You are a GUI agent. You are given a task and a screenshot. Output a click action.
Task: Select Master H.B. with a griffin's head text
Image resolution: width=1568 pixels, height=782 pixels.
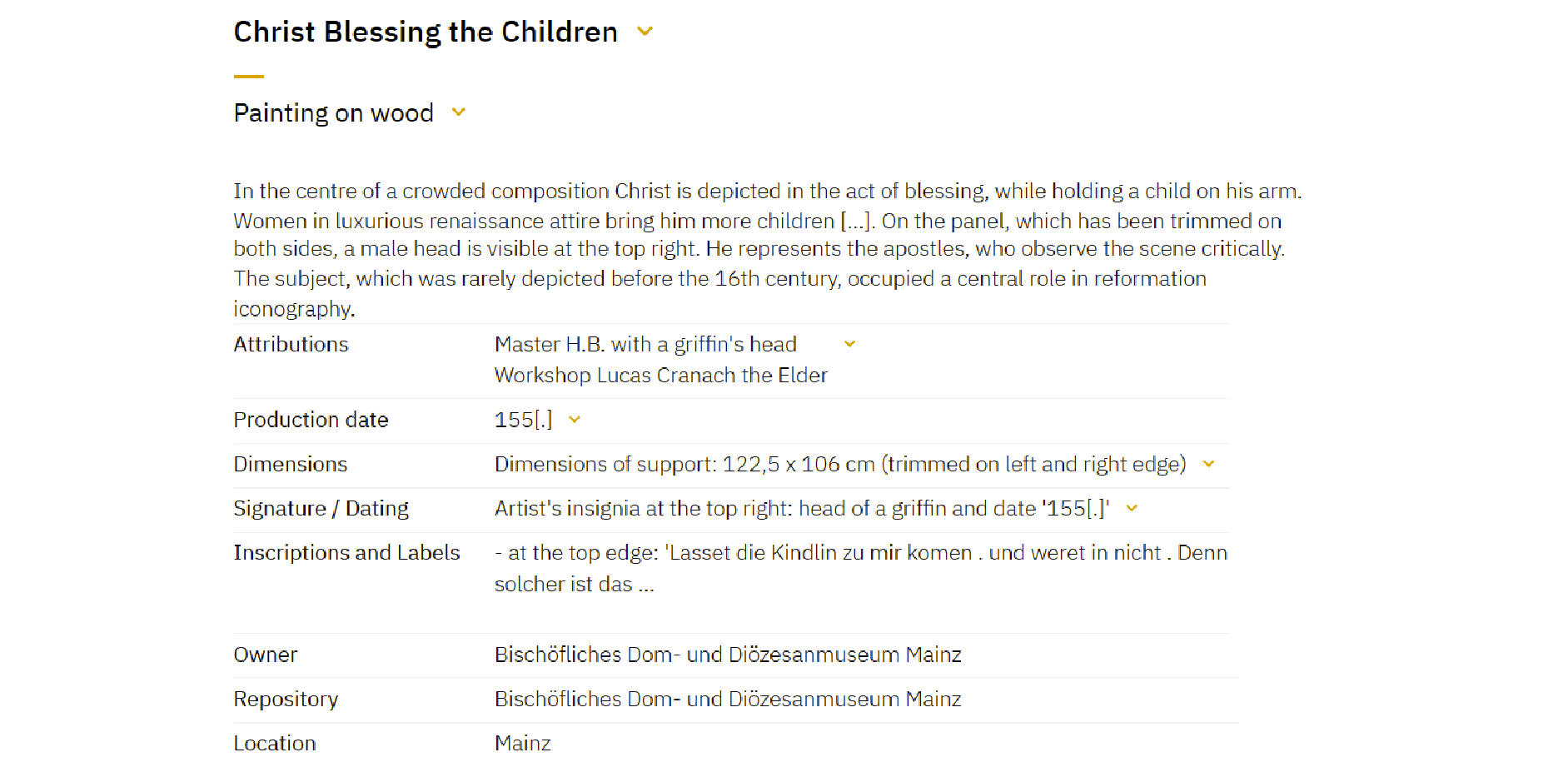(645, 344)
